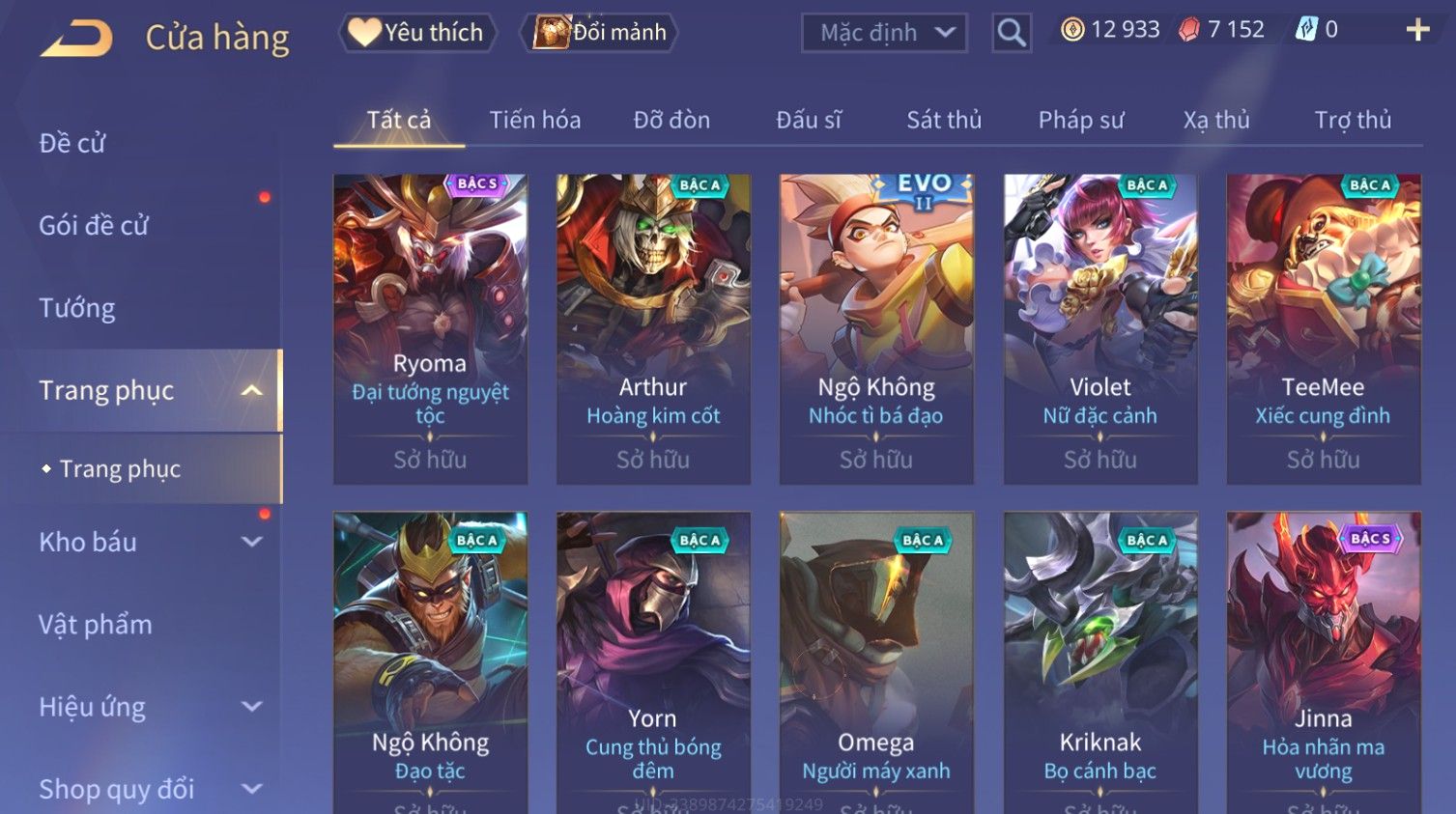Expand the Kho báu sidebar section
The height and width of the screenshot is (814, 1456).
coord(251,543)
